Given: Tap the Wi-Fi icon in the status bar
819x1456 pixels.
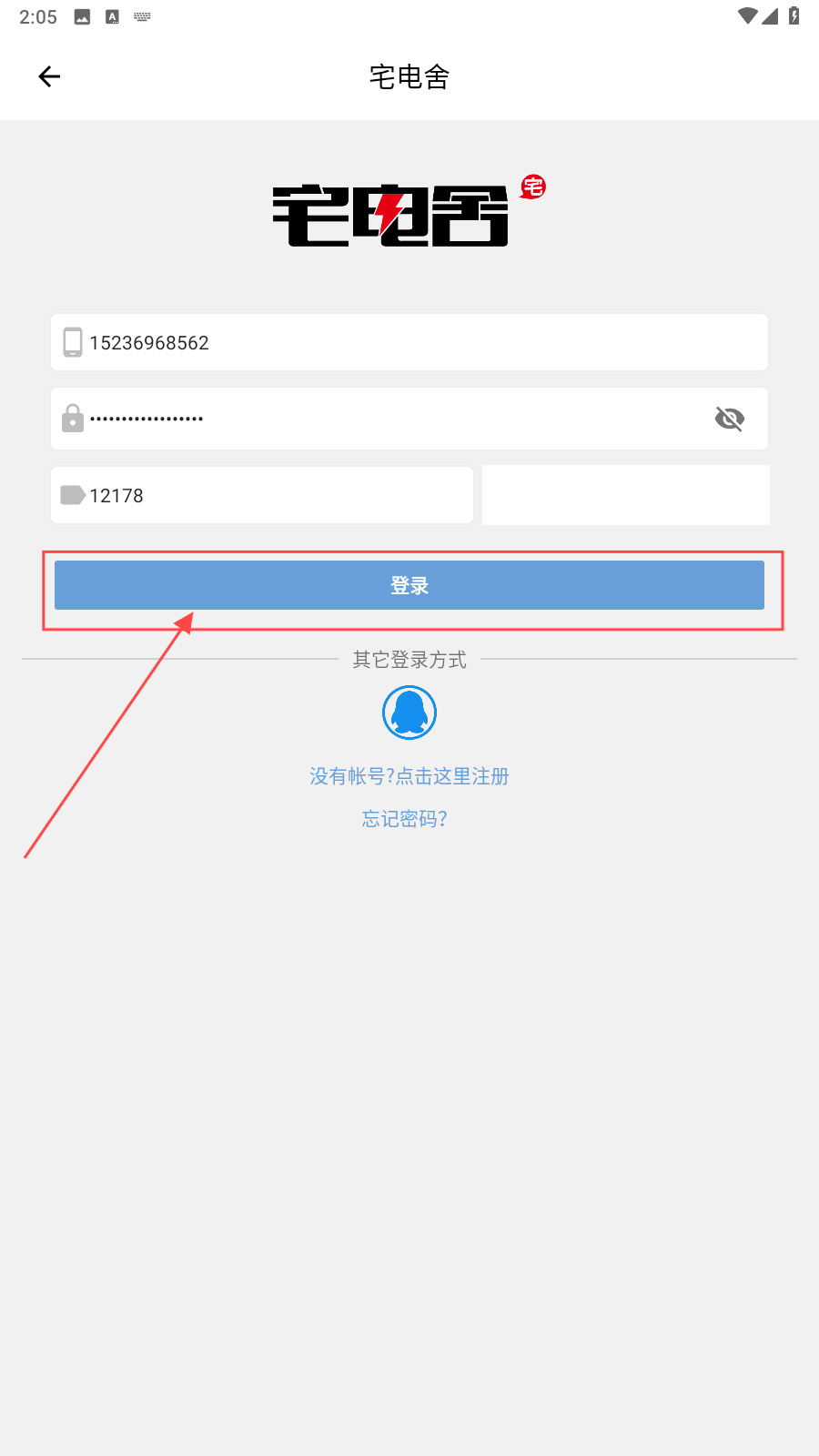Looking at the screenshot, I should click(748, 16).
